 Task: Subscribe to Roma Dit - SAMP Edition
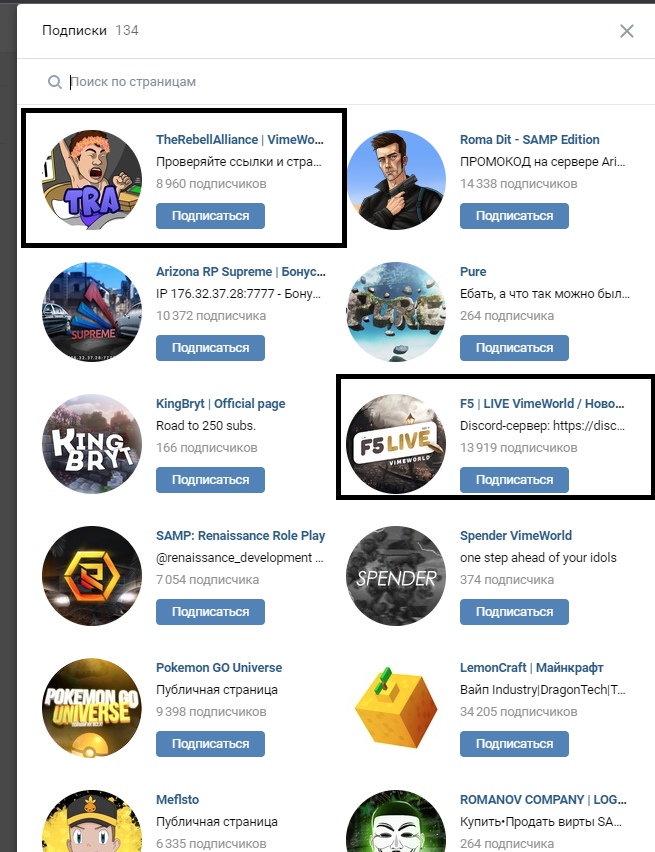click(514, 216)
